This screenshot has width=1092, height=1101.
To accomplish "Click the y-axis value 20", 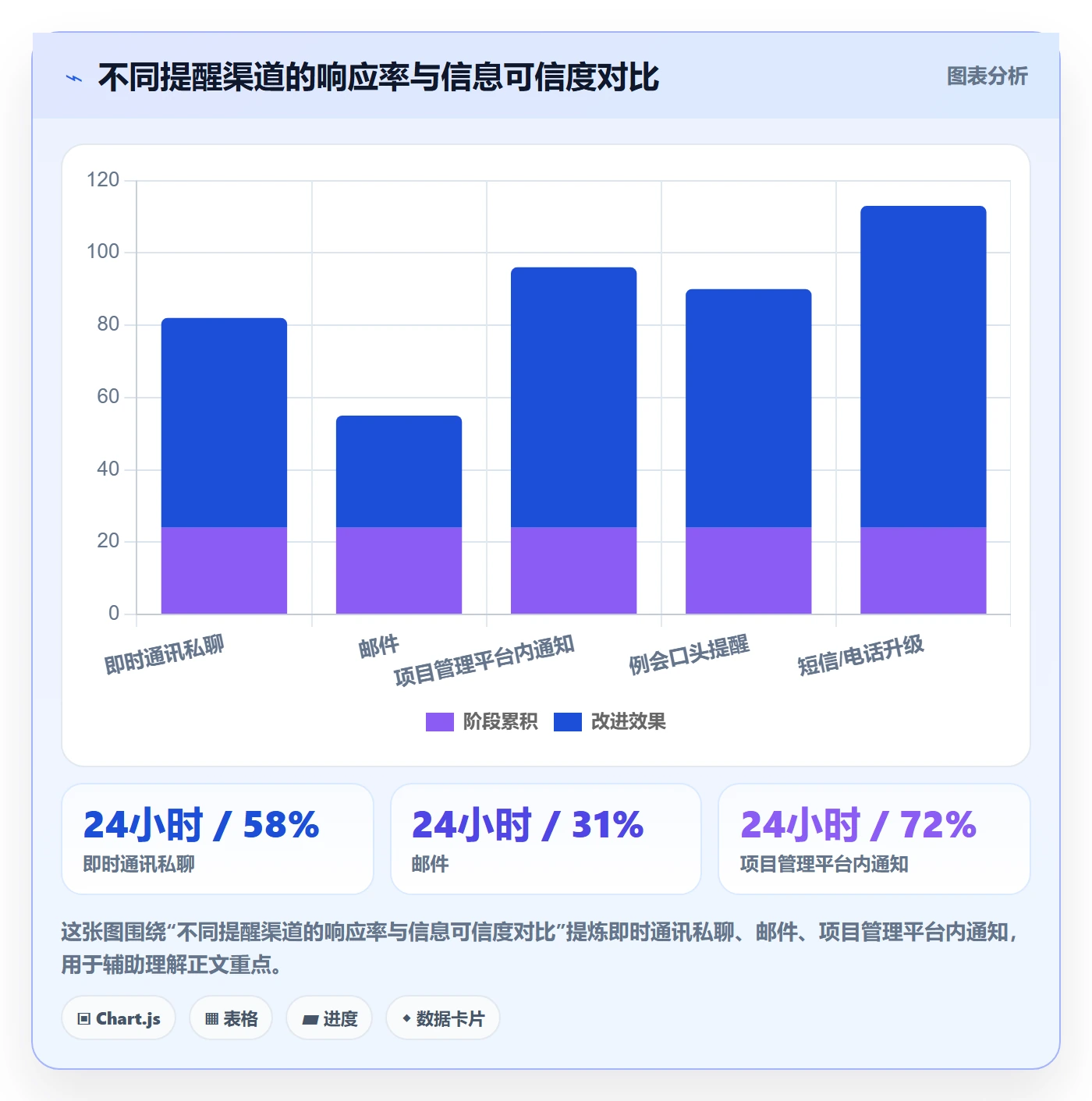I will click(108, 541).
